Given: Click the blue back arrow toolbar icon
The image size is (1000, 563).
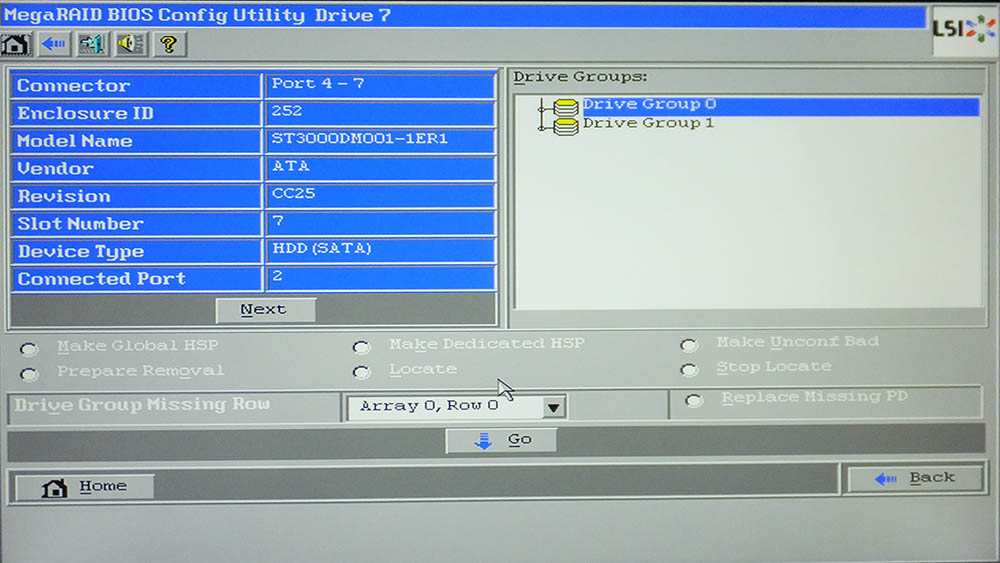Looking at the screenshot, I should click(x=54, y=45).
